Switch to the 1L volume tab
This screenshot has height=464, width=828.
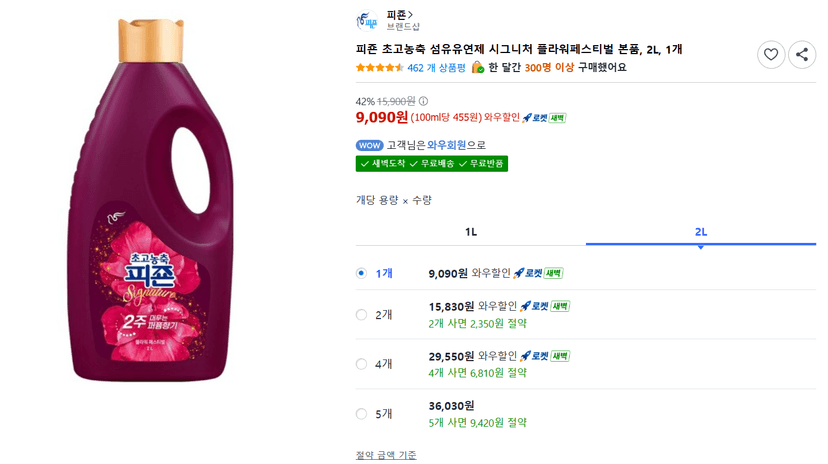[471, 232]
